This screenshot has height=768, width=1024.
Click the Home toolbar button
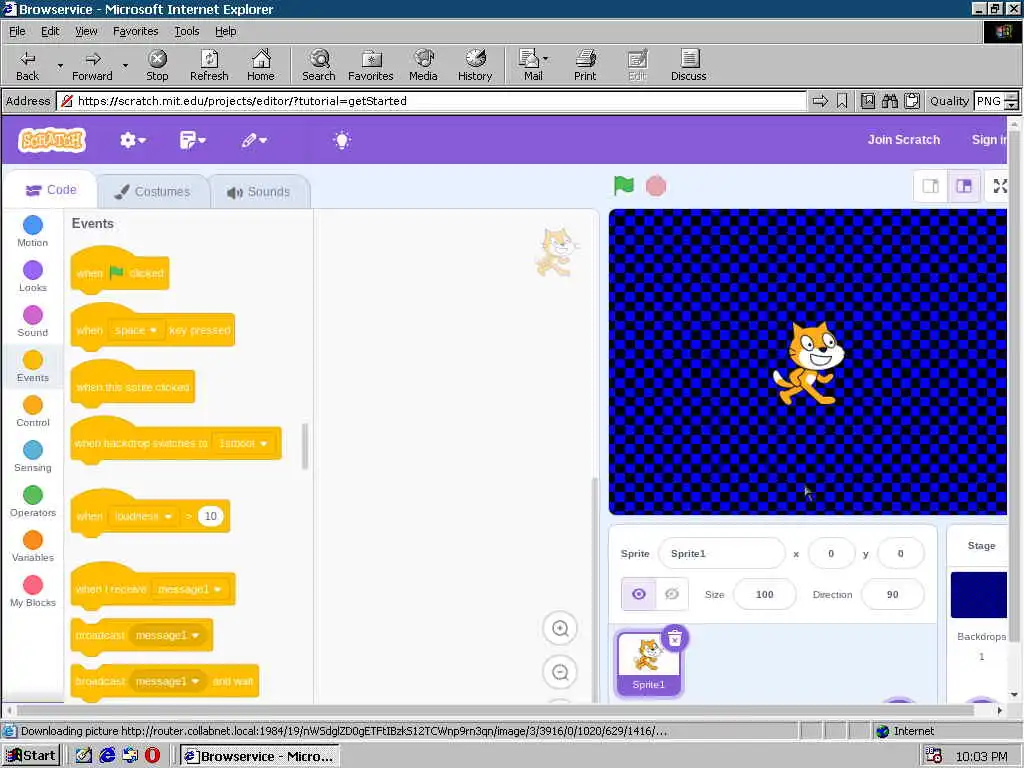click(x=261, y=65)
